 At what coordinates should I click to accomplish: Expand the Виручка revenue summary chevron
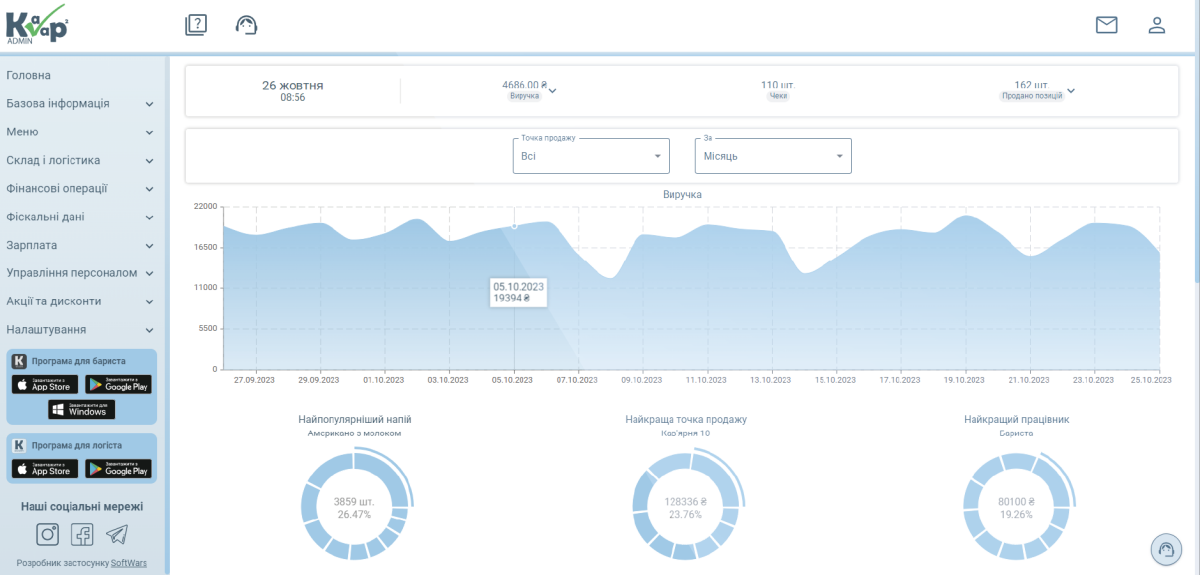click(552, 91)
